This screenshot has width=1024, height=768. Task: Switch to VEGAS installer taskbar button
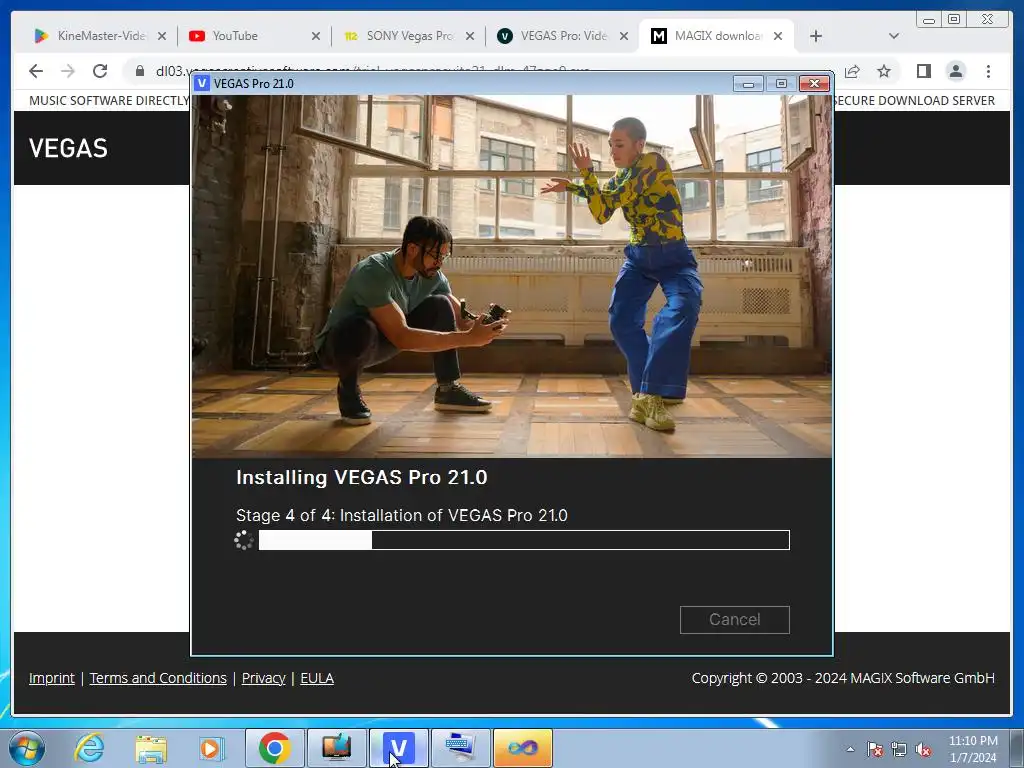pyautogui.click(x=398, y=748)
